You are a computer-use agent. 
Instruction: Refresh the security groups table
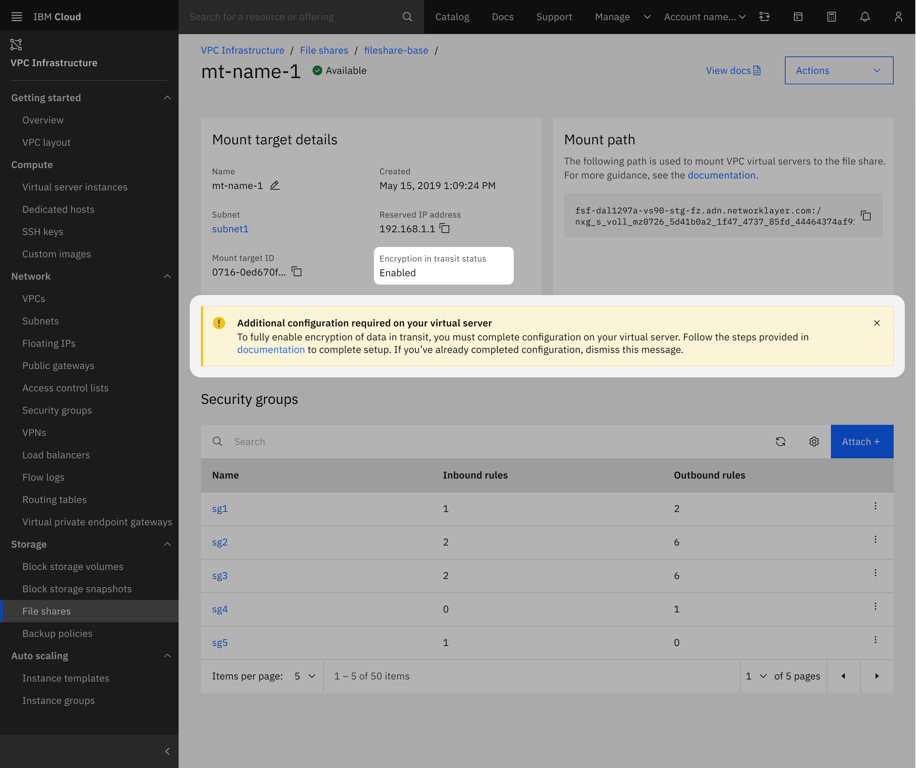780,442
